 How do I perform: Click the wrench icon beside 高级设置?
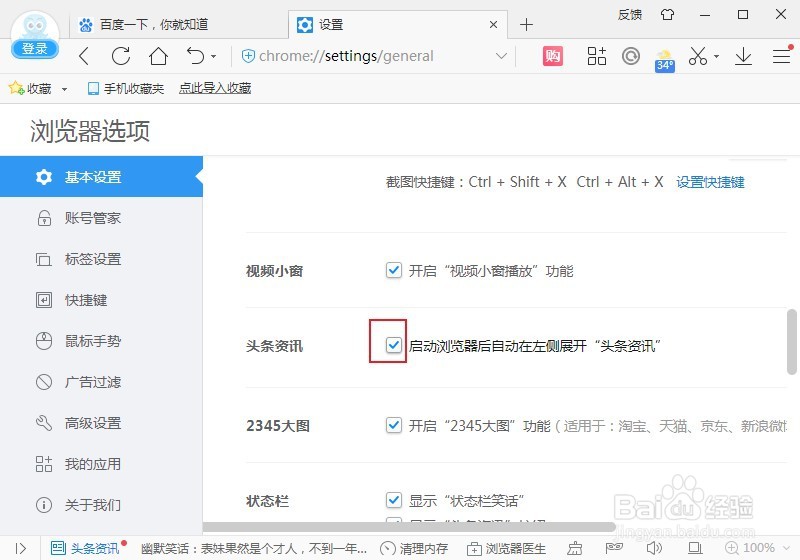click(x=44, y=423)
